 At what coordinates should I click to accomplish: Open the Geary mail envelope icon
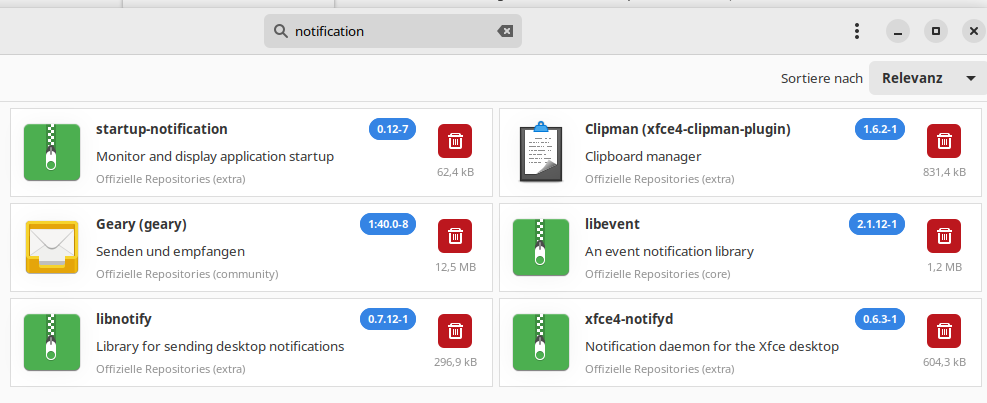[51, 247]
